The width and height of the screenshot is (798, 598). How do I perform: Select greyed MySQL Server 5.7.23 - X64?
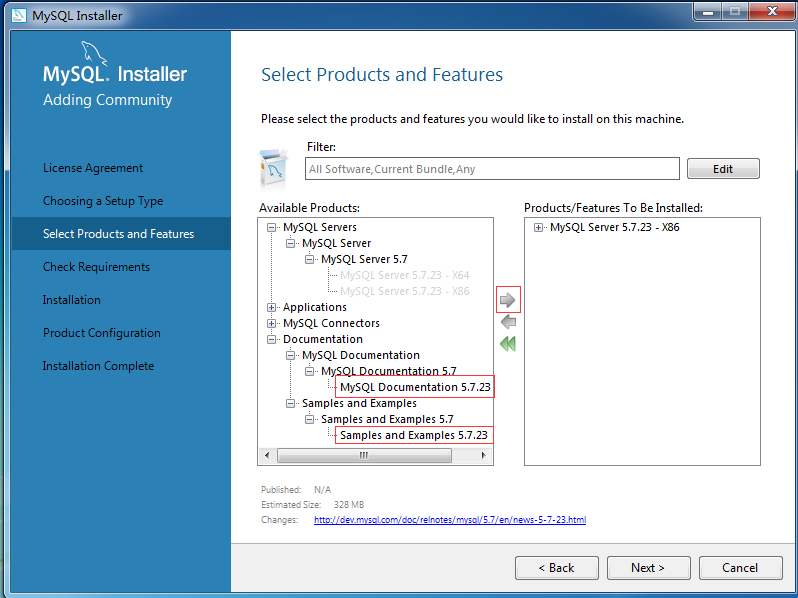pyautogui.click(x=405, y=275)
